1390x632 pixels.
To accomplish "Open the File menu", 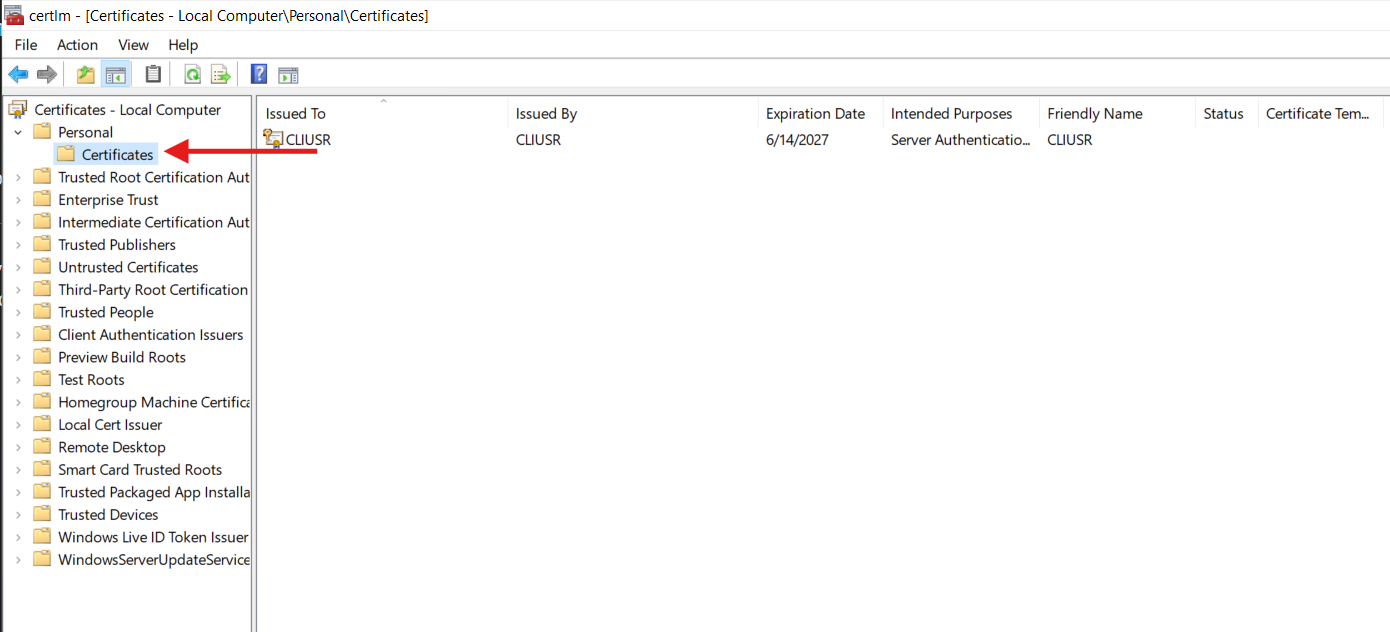I will (x=26, y=45).
